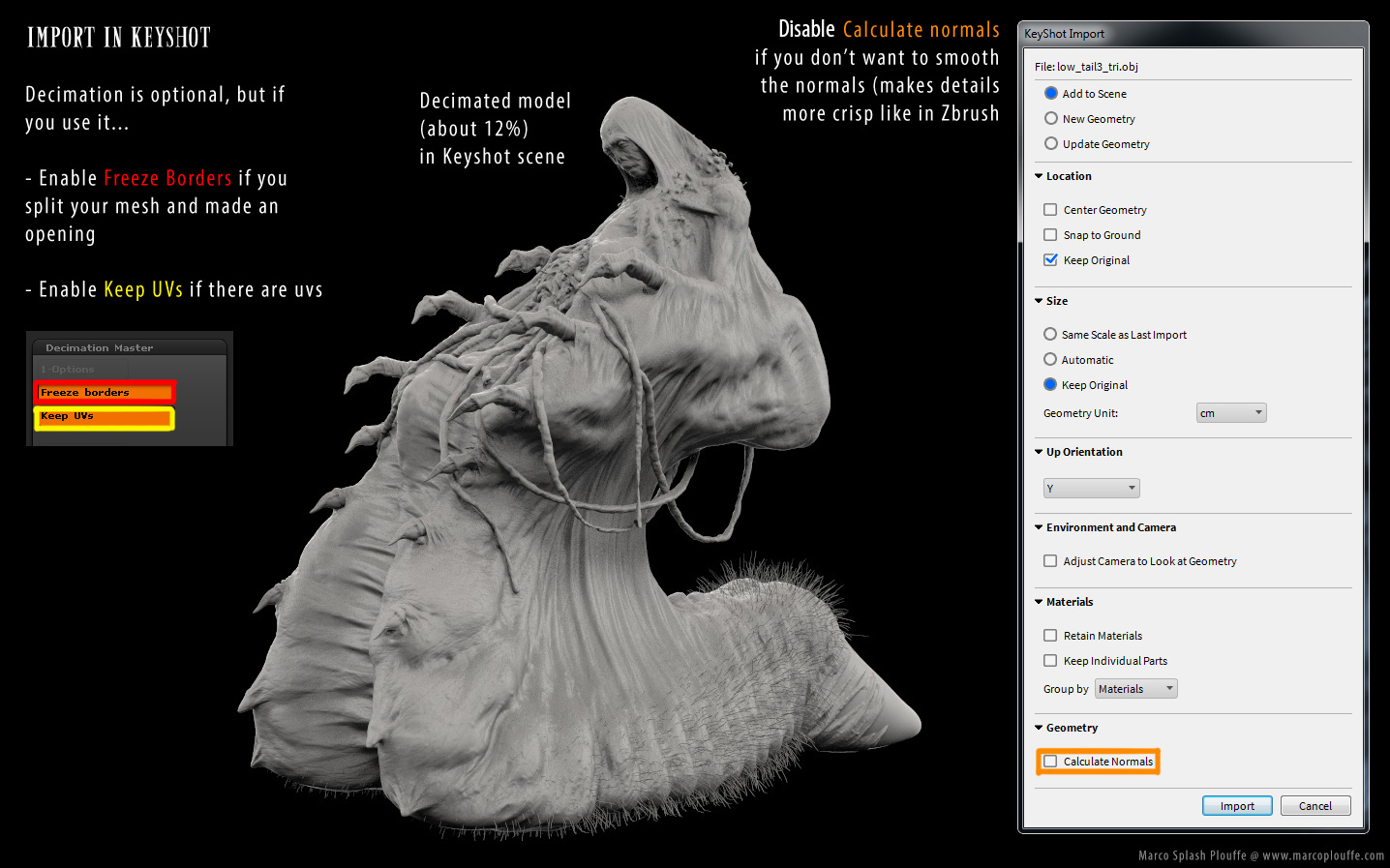Screen dimensions: 1390x868
Task: Click the KeyShot Import window title
Action: (x=1064, y=34)
